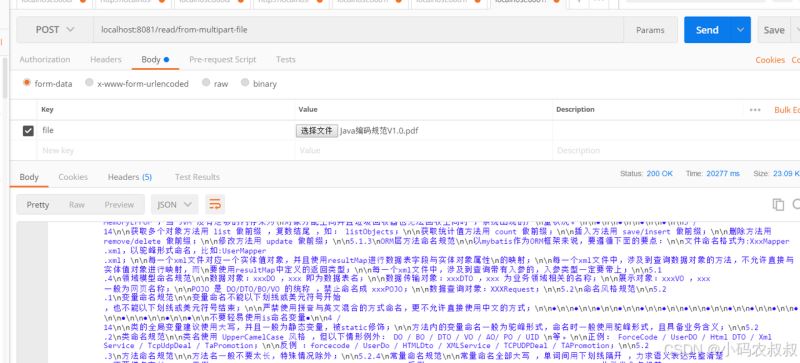Click the Key column header
The width and height of the screenshot is (800, 363).
pos(47,109)
